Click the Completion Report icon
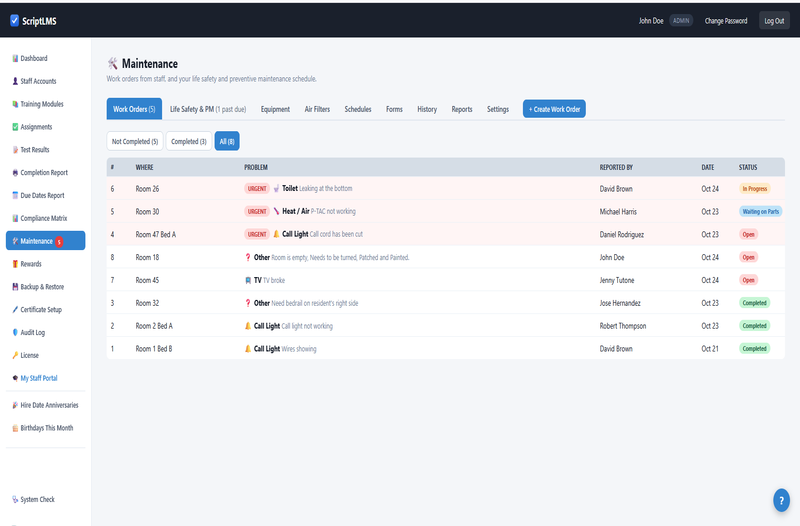 coord(15,172)
